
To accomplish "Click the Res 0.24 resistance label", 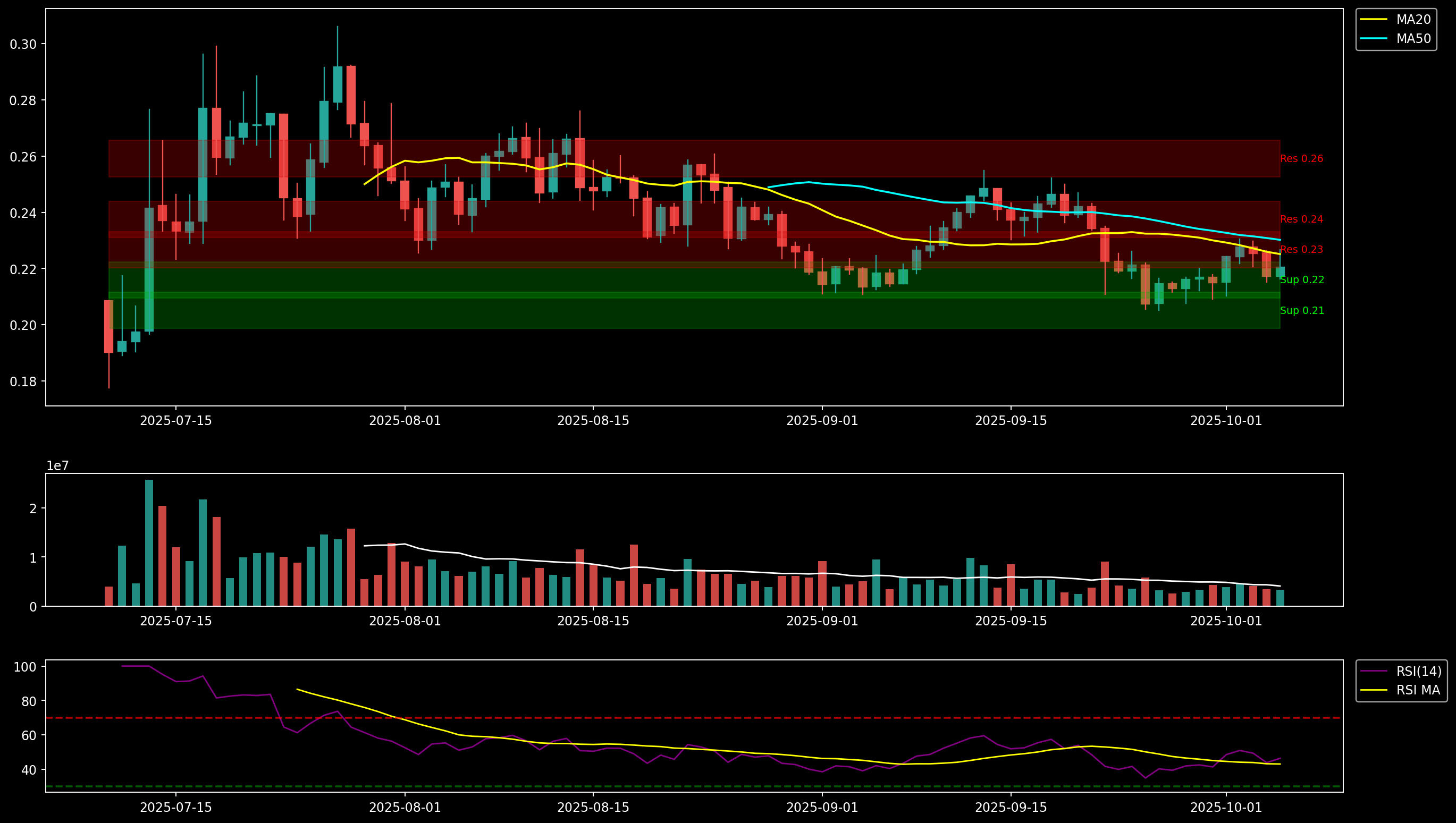I will 1301,219.
